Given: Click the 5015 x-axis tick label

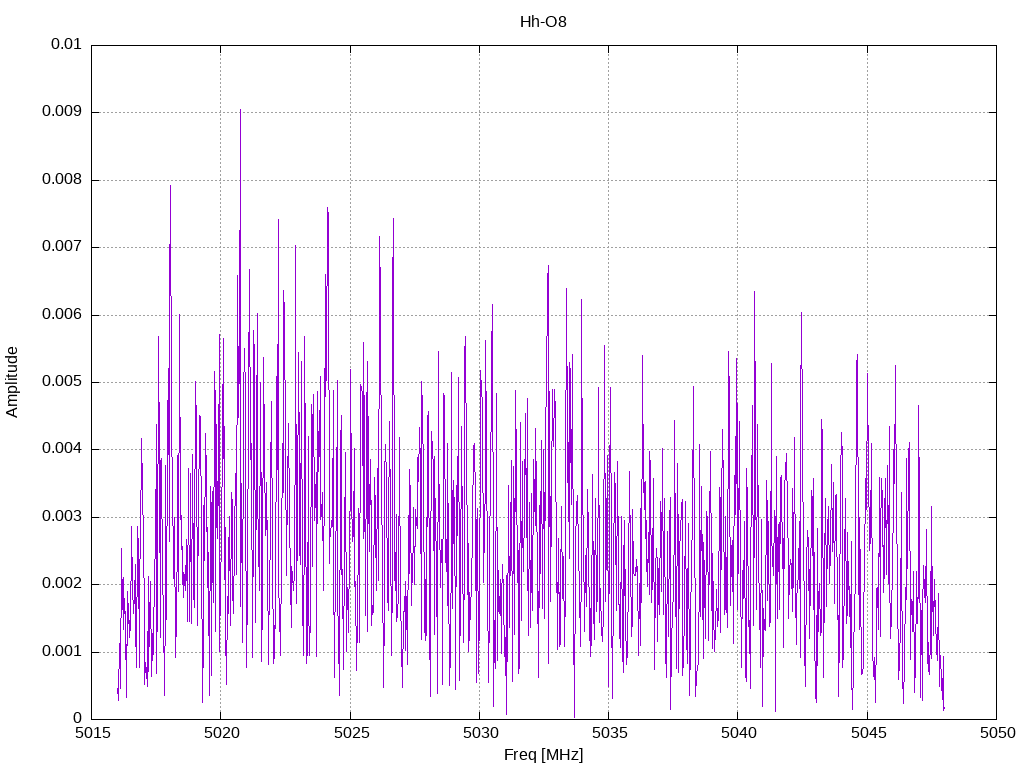Looking at the screenshot, I should (93, 733).
